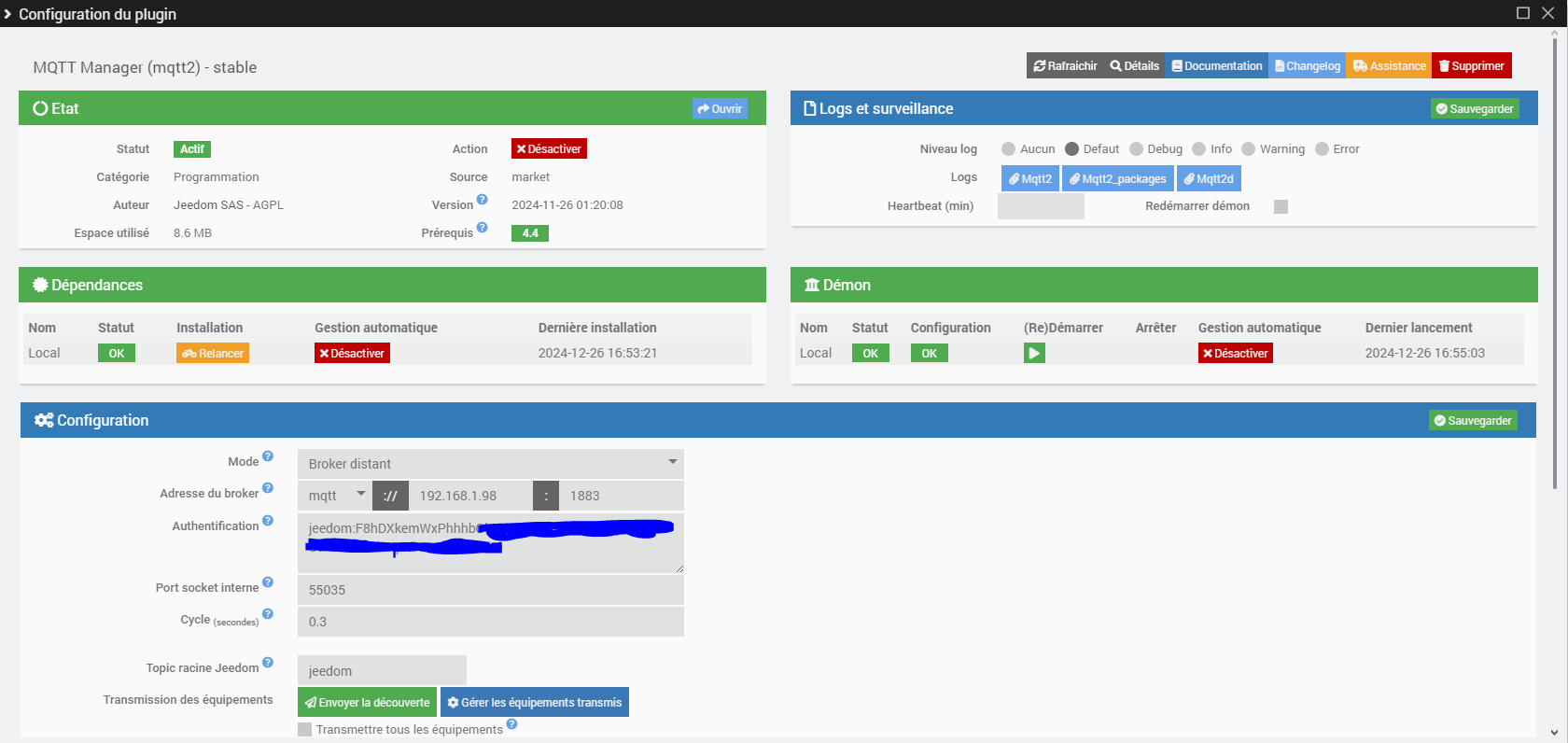Click Envoyer la découverte button
The width and height of the screenshot is (1568, 743).
point(367,702)
